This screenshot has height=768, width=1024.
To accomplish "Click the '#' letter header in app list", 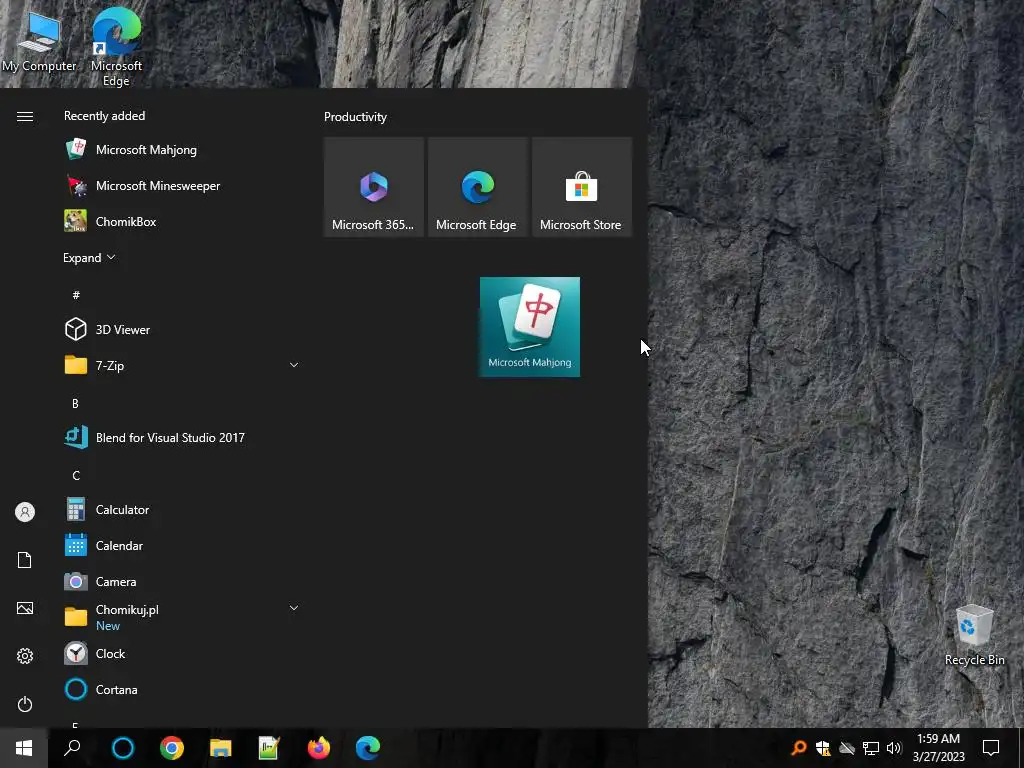I will click(x=76, y=295).
